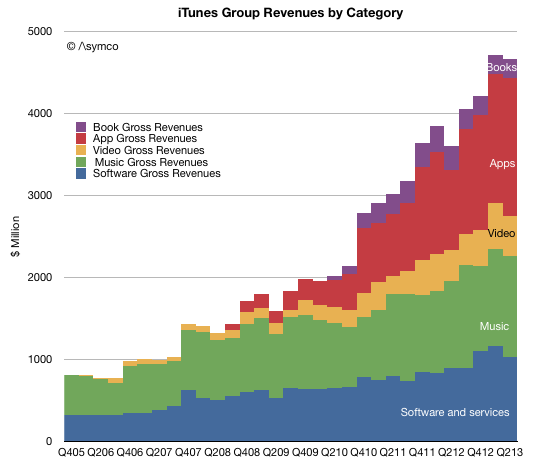539x465 pixels.
Task: Click the x-axis label 'Q209'
Action: click(x=276, y=452)
